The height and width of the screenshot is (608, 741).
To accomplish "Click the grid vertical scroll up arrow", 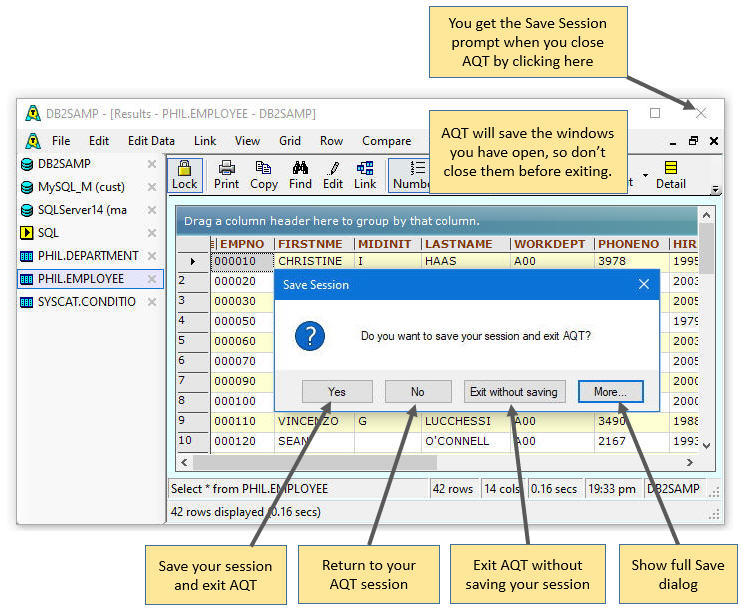I will point(707,215).
